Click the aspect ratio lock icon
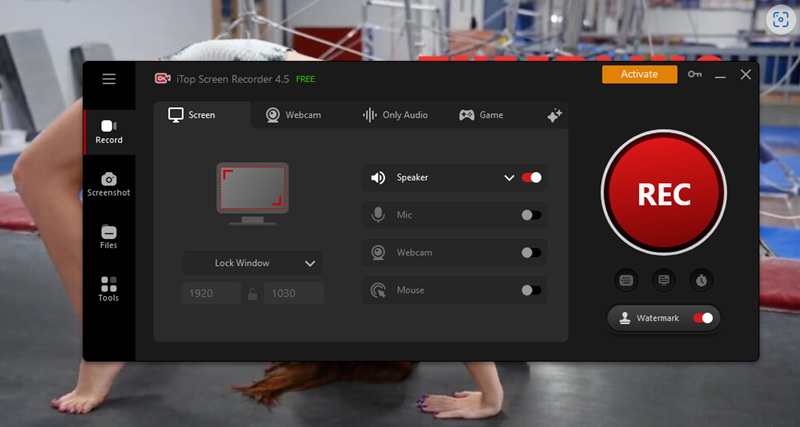The image size is (800, 427). (252, 294)
